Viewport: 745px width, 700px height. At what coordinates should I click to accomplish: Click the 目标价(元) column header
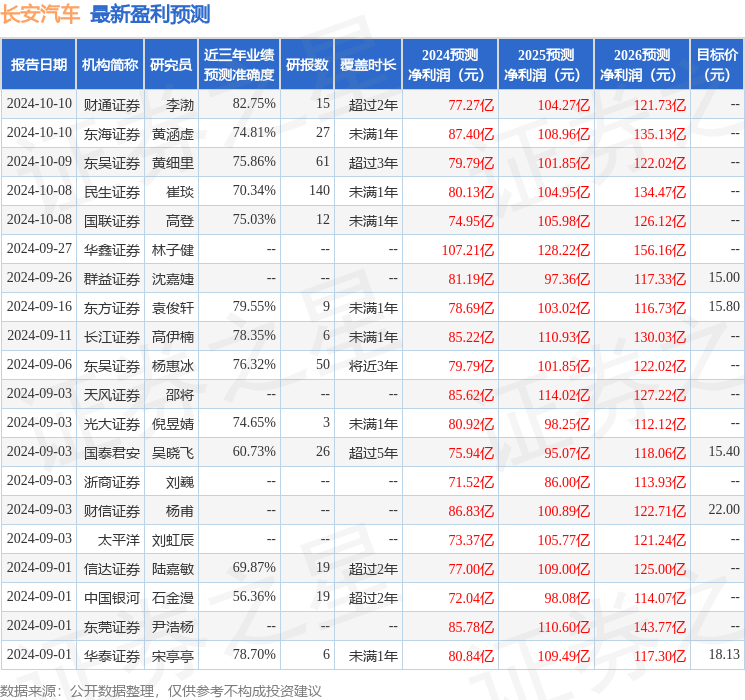717,65
